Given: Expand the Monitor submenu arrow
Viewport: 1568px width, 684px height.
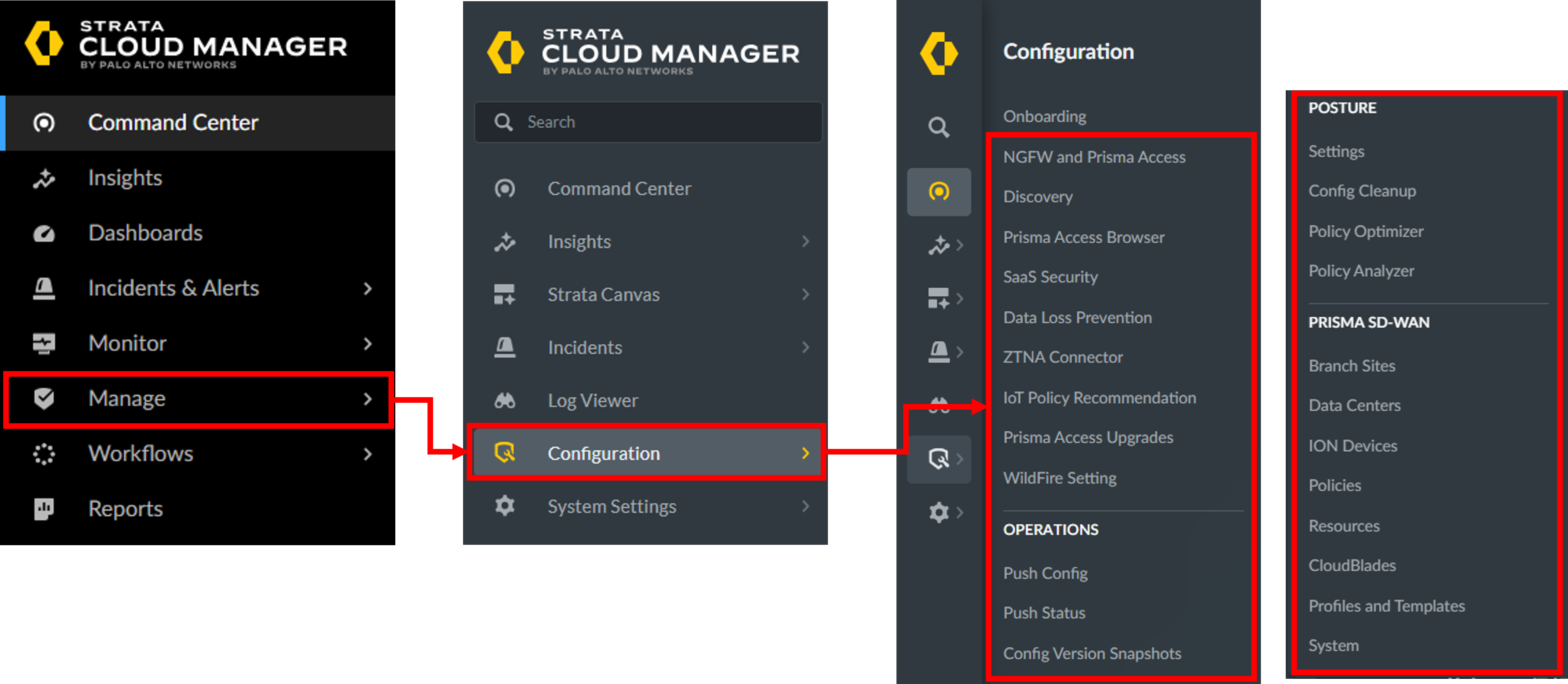Looking at the screenshot, I should (367, 343).
